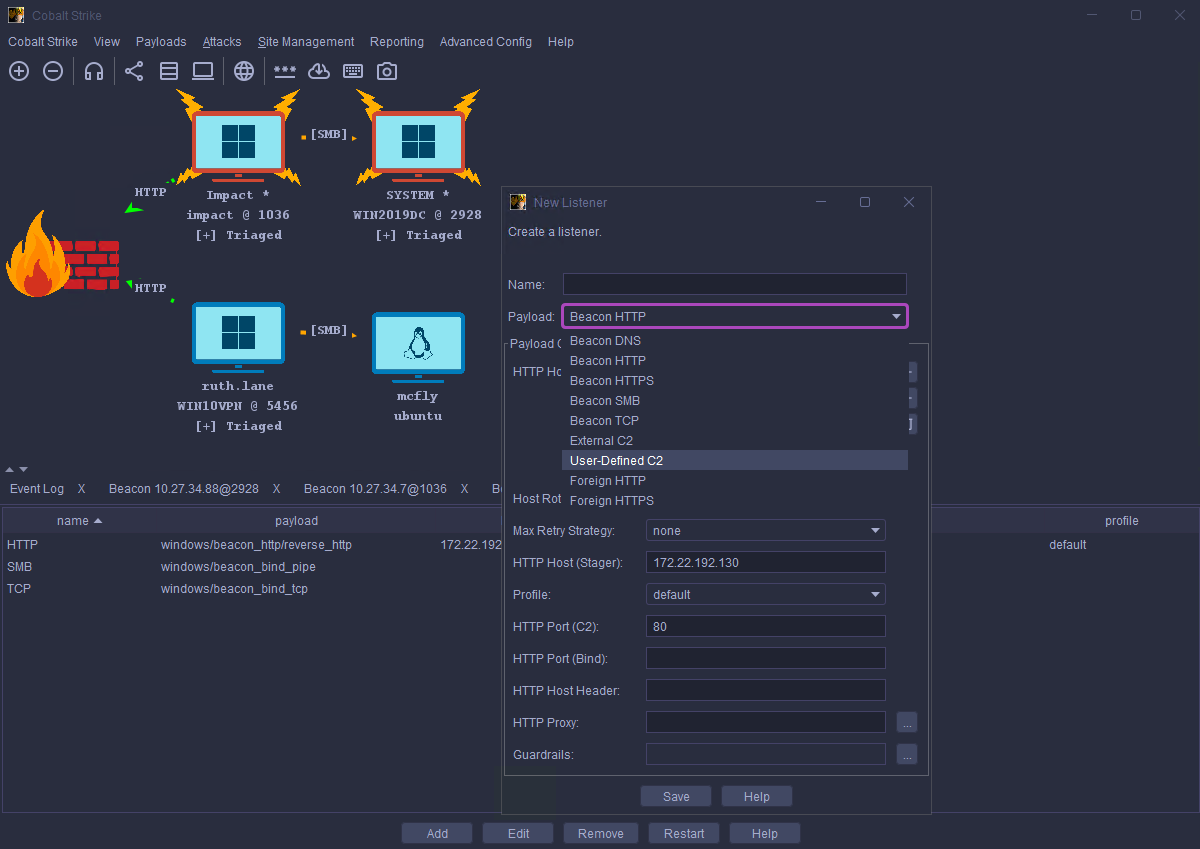Expand the Profile dropdown
Viewport: 1200px width, 849px height.
(x=765, y=595)
